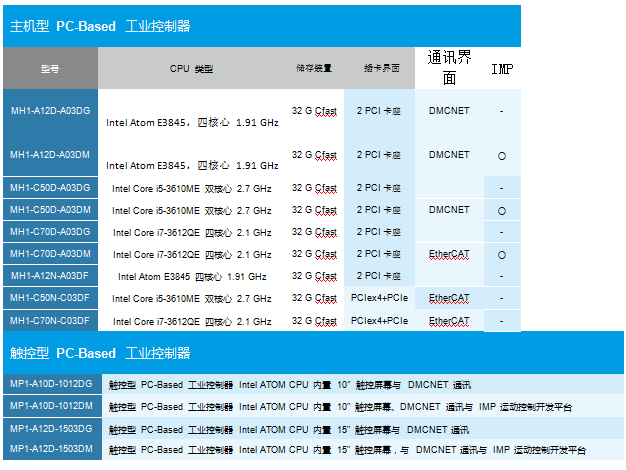Viewport: 626px width, 470px height.
Task: Click 32 G Cfast in MH1-A12D-A03DG row
Action: (314, 111)
